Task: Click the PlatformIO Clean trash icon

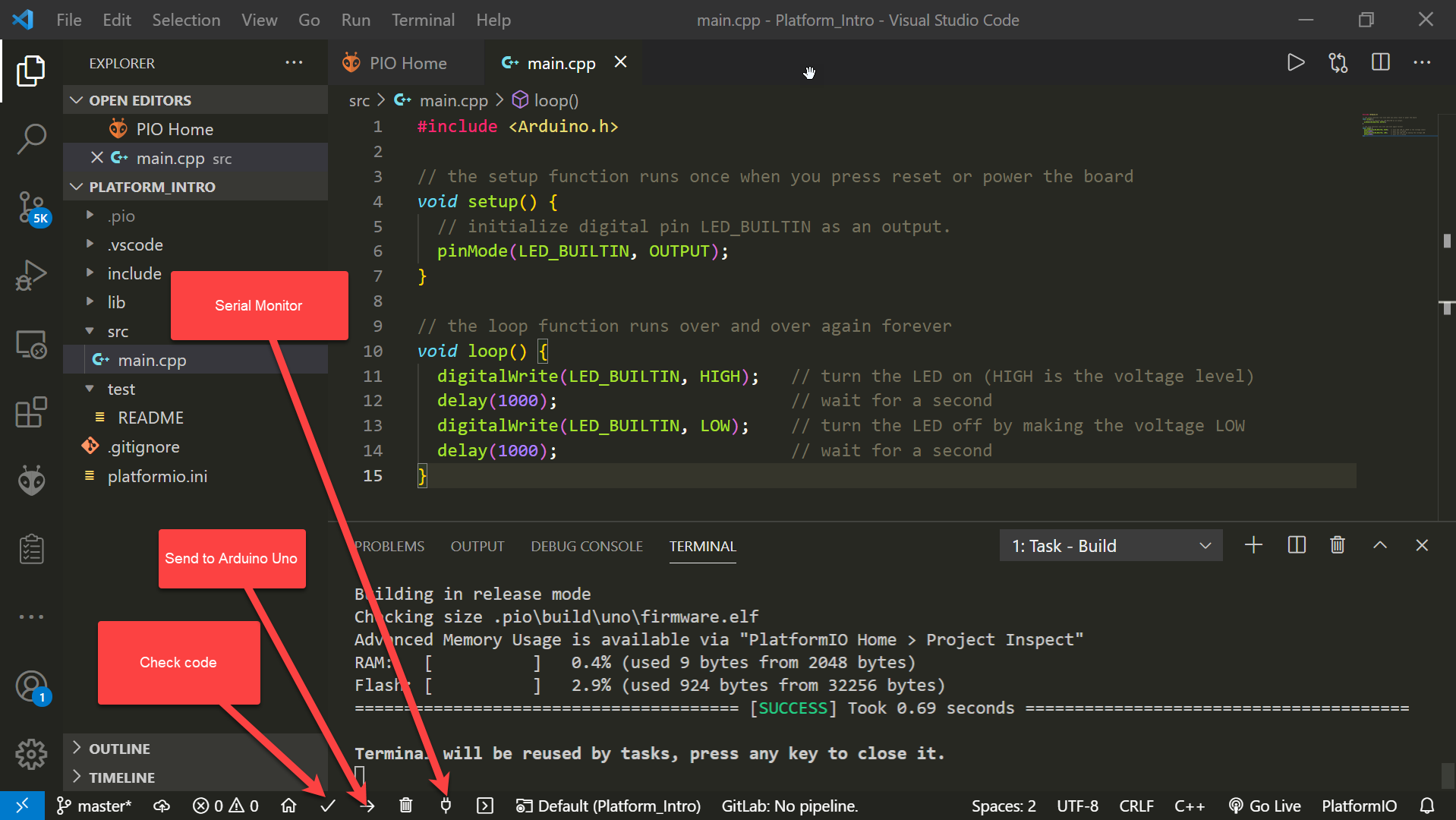Action: [406, 806]
